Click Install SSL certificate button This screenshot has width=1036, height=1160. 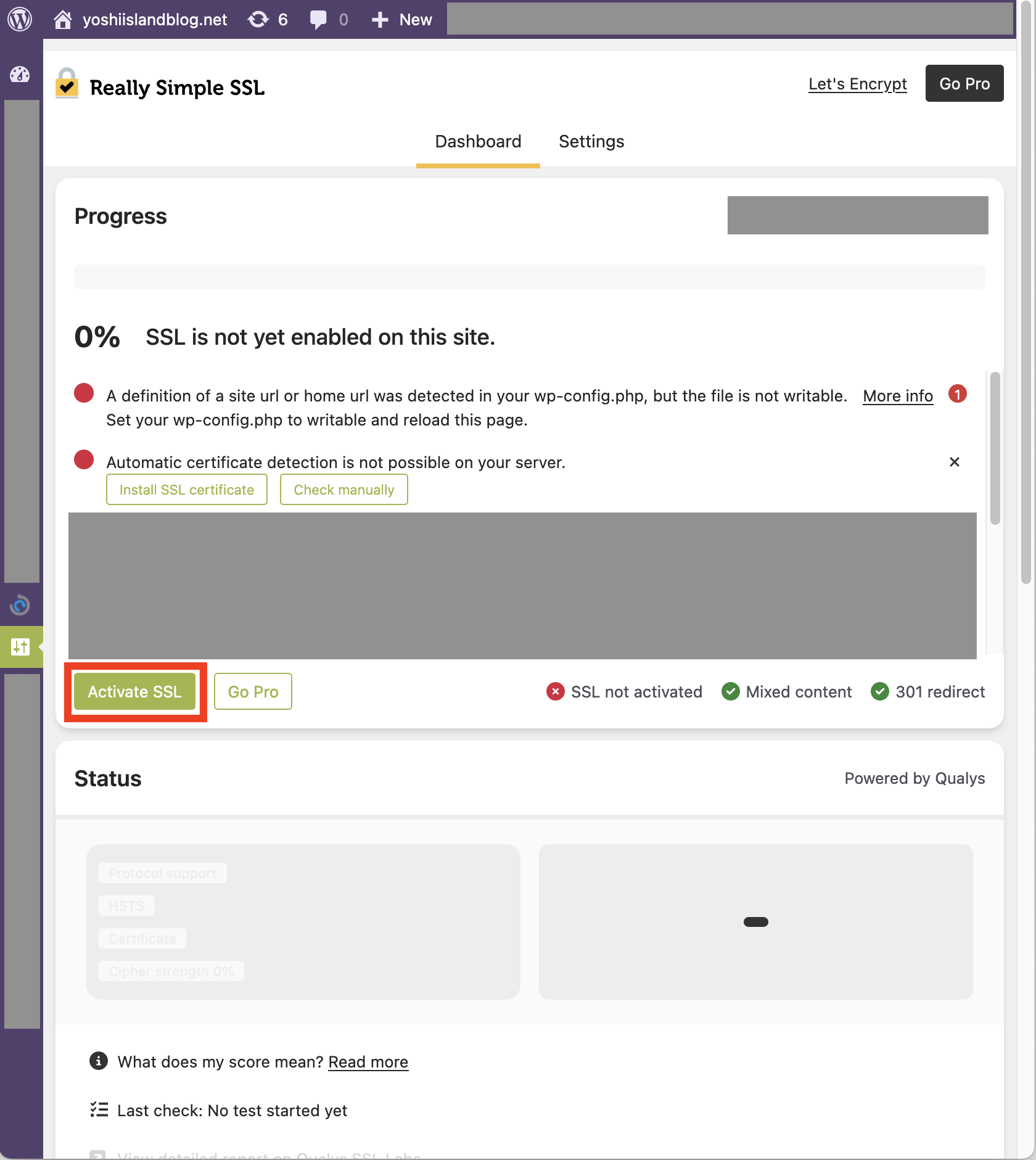(x=187, y=490)
